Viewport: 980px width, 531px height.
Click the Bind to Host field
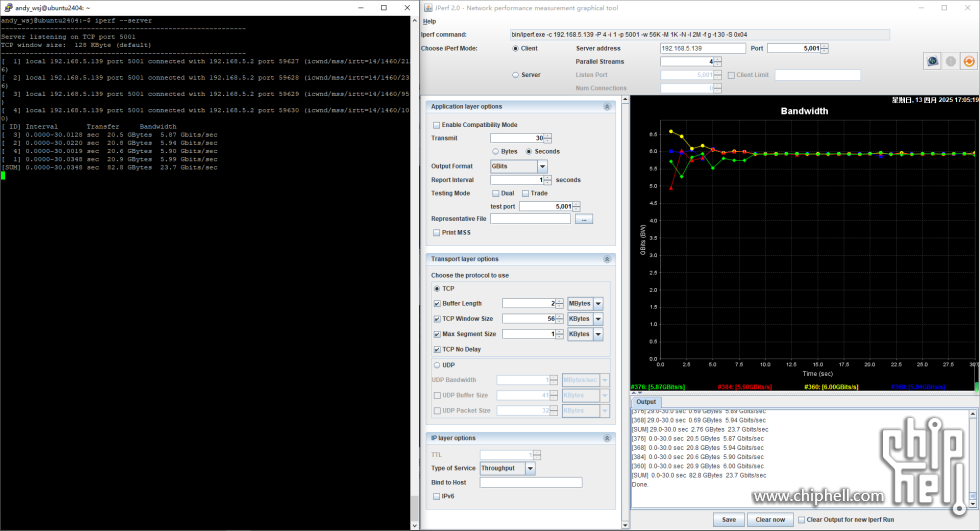tap(531, 482)
